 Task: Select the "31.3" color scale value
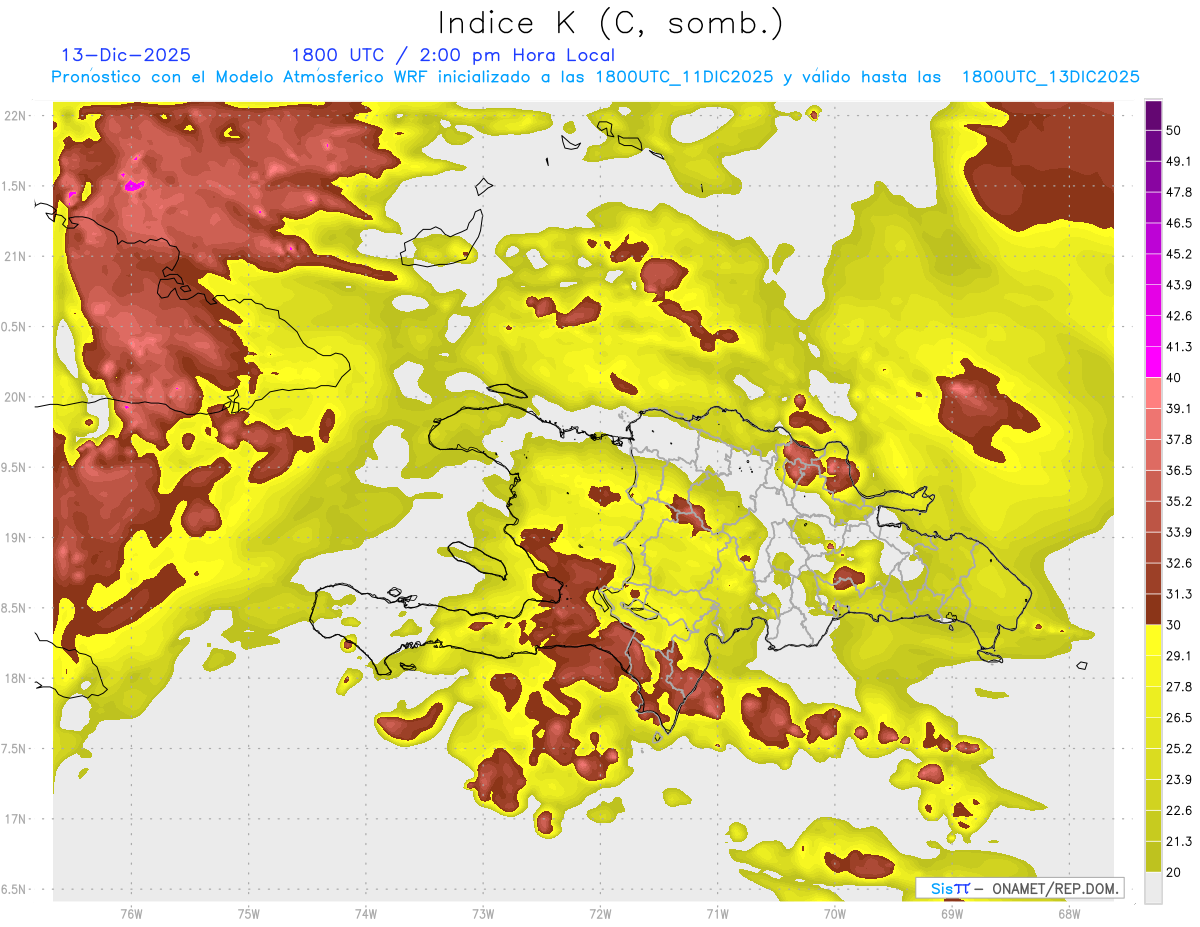click(x=1179, y=594)
